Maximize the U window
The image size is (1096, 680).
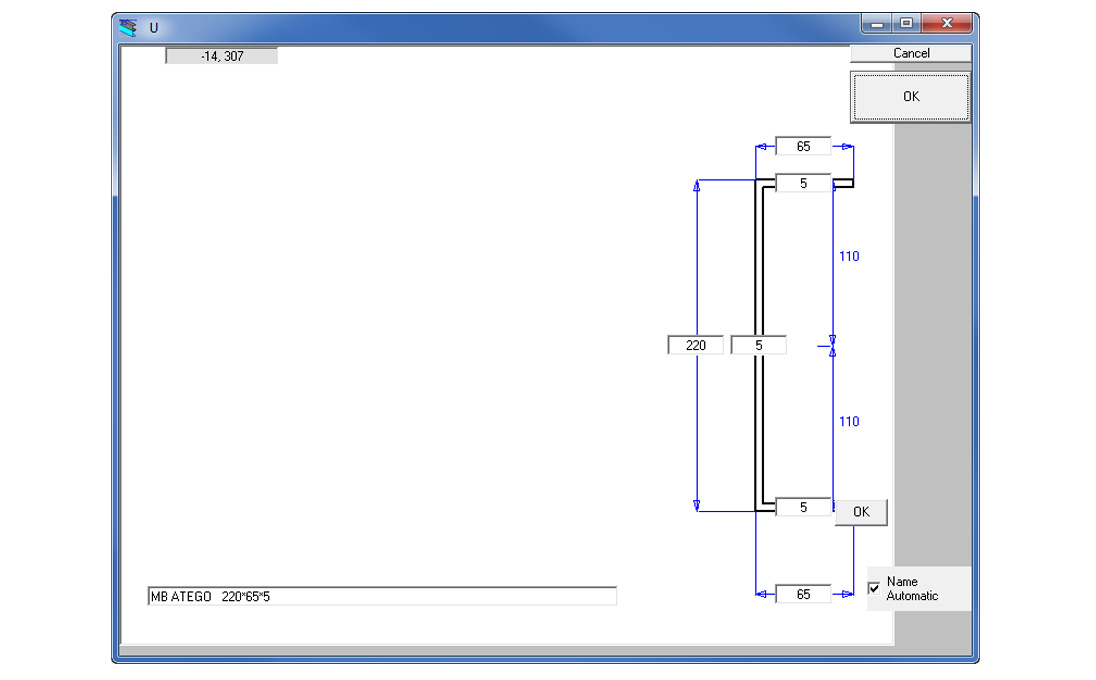pos(906,24)
